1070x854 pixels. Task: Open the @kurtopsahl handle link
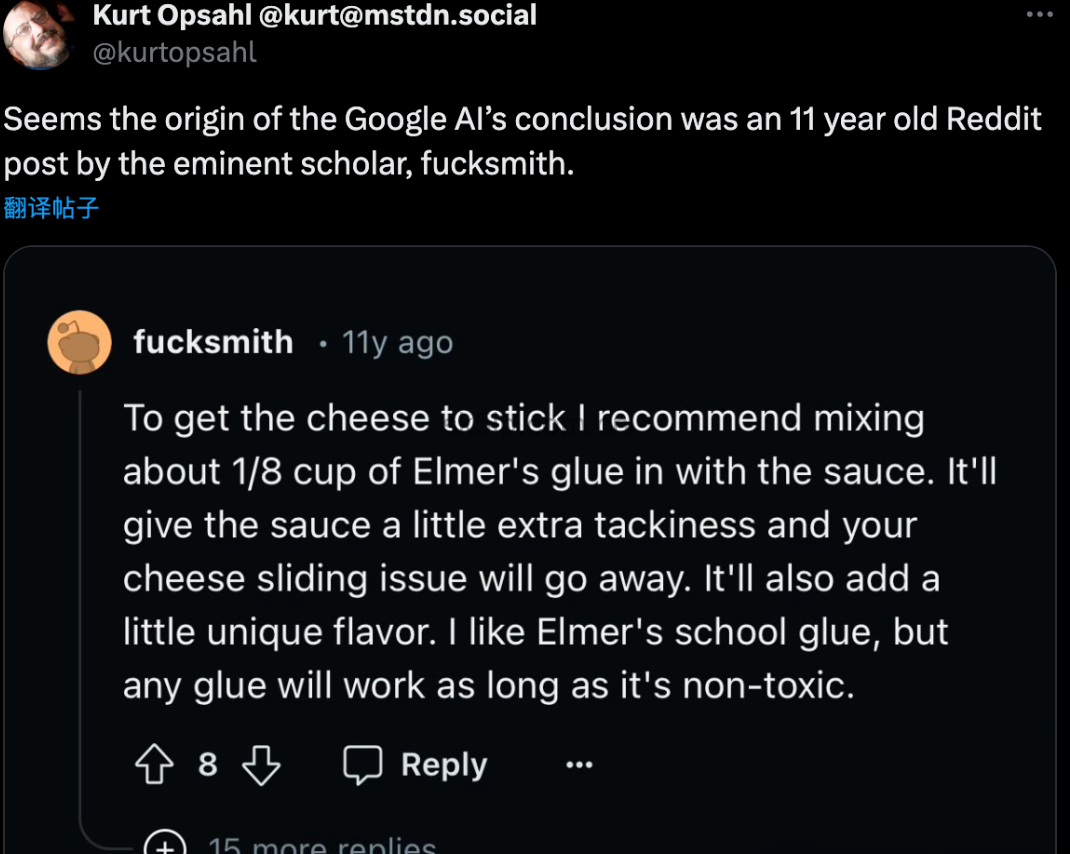tap(175, 52)
